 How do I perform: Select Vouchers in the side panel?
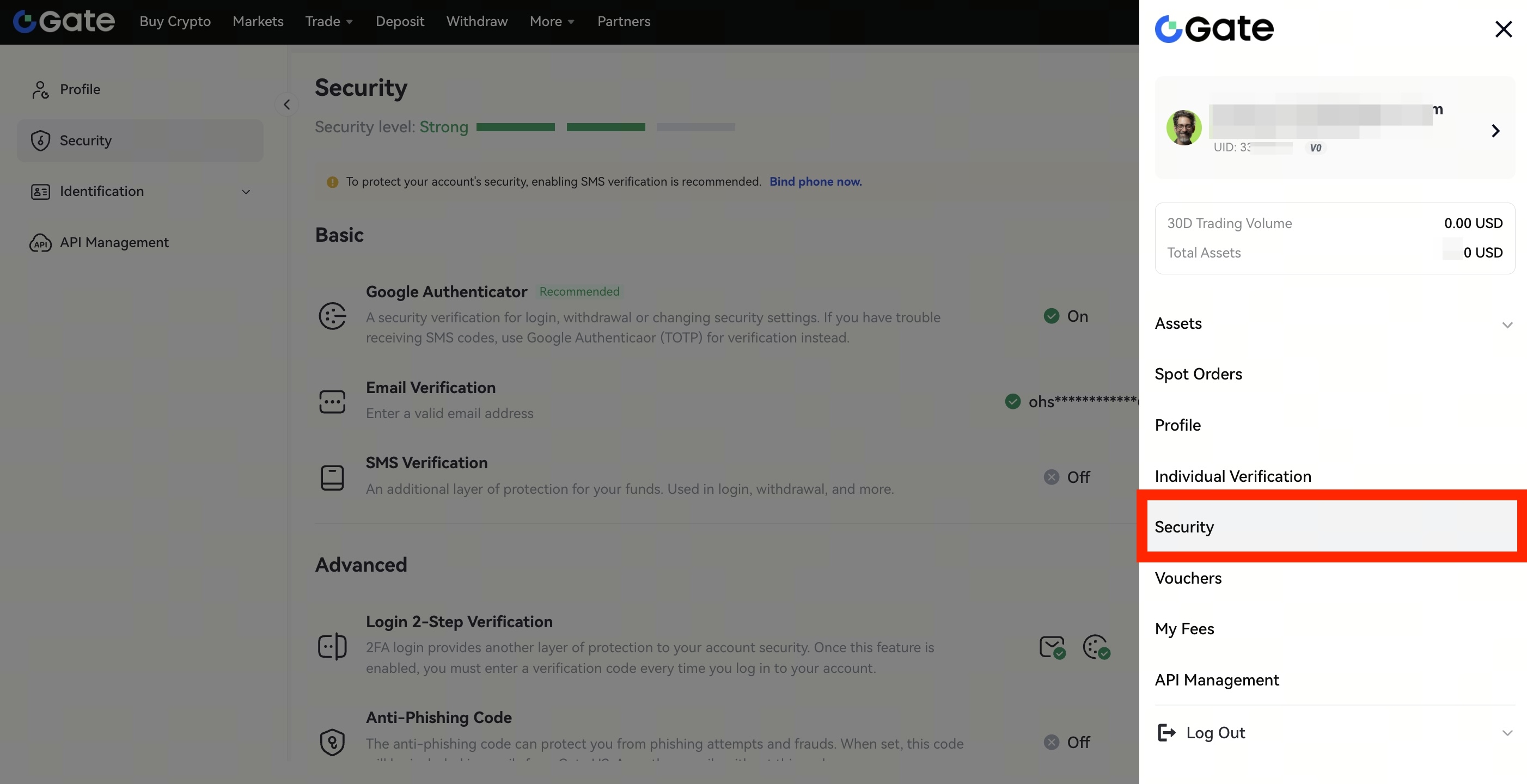1188,578
